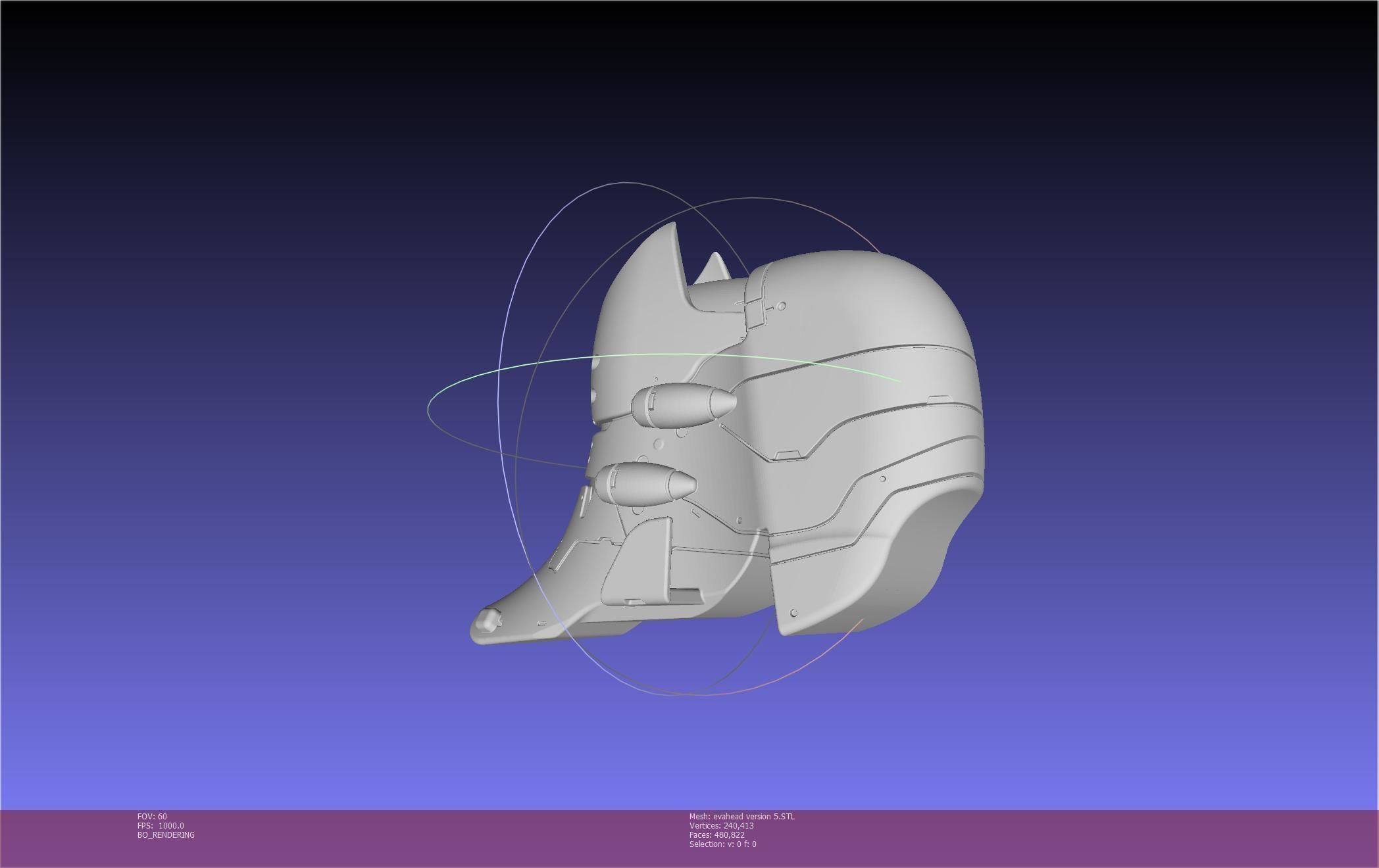Click the 'Faces: 480,822' text

pyautogui.click(x=716, y=834)
